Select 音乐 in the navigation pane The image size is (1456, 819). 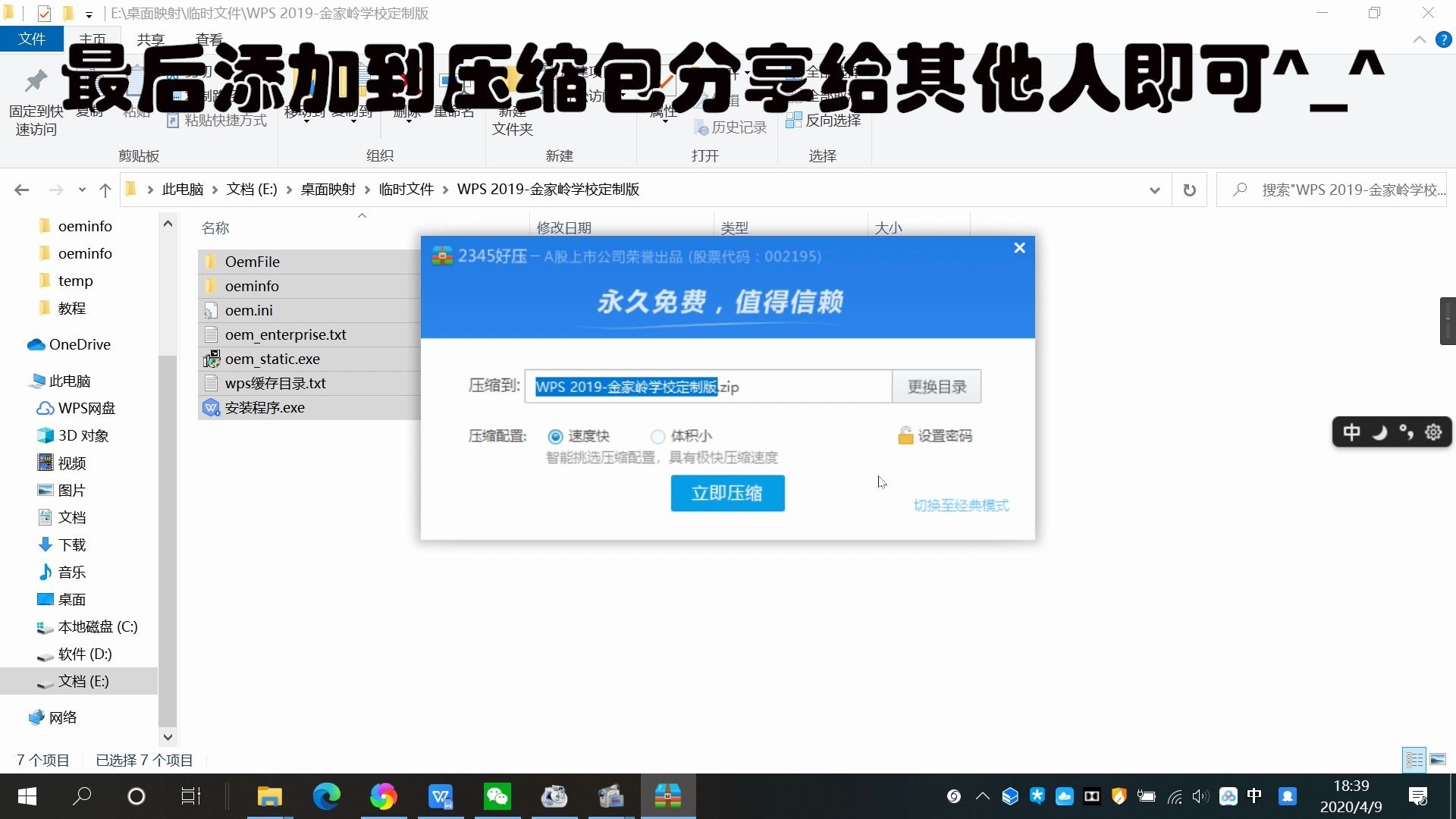tap(72, 573)
